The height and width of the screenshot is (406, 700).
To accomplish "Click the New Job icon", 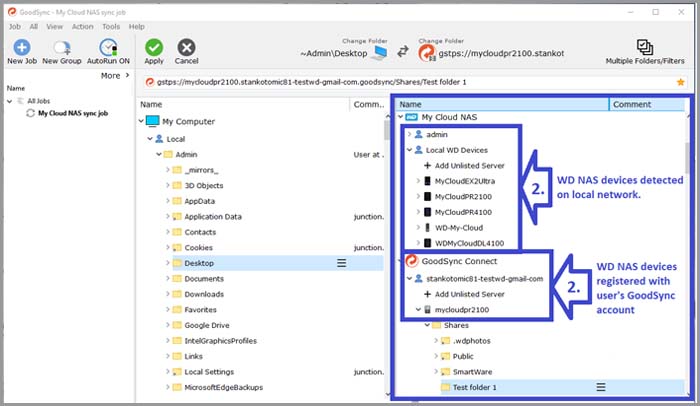I will 21,47.
